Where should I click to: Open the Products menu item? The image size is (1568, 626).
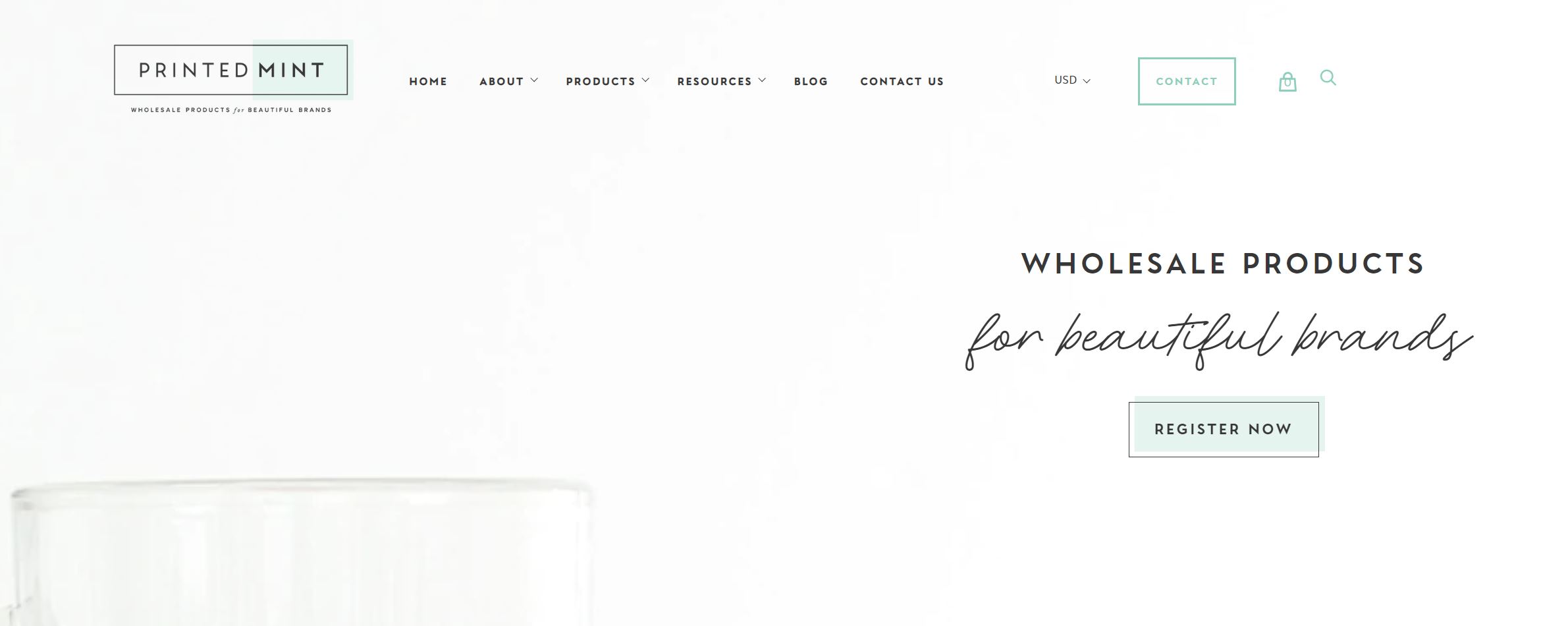pyautogui.click(x=601, y=82)
